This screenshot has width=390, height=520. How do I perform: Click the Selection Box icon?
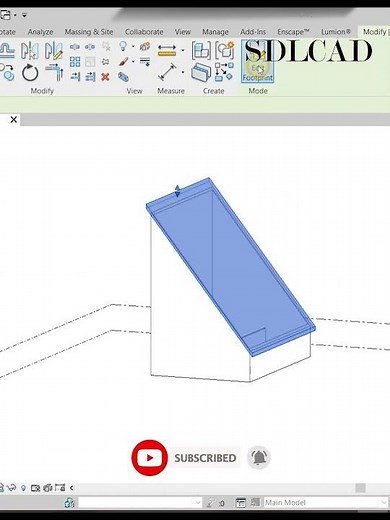tap(123, 77)
